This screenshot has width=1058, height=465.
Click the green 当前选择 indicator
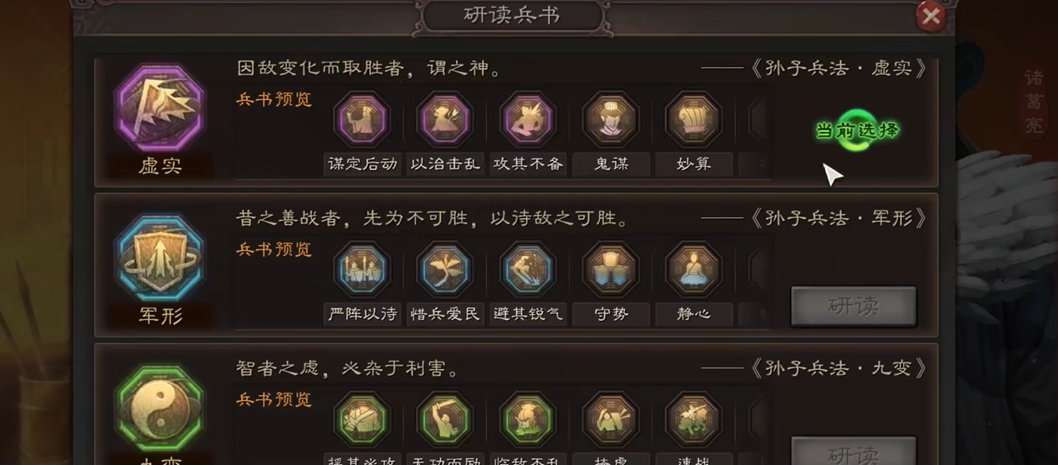click(858, 130)
